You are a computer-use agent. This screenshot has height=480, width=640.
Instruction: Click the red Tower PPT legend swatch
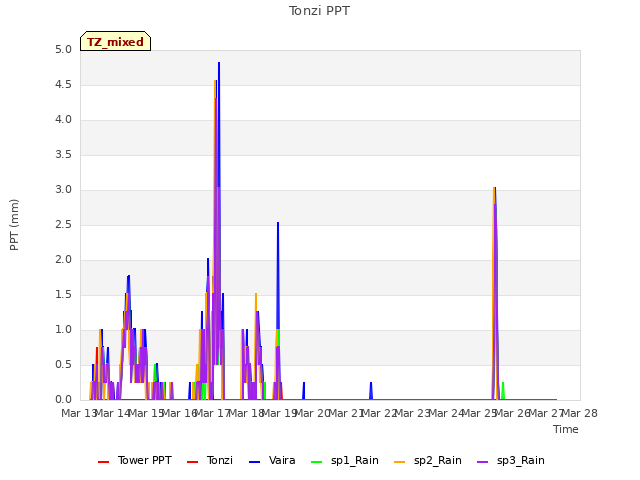point(104,462)
